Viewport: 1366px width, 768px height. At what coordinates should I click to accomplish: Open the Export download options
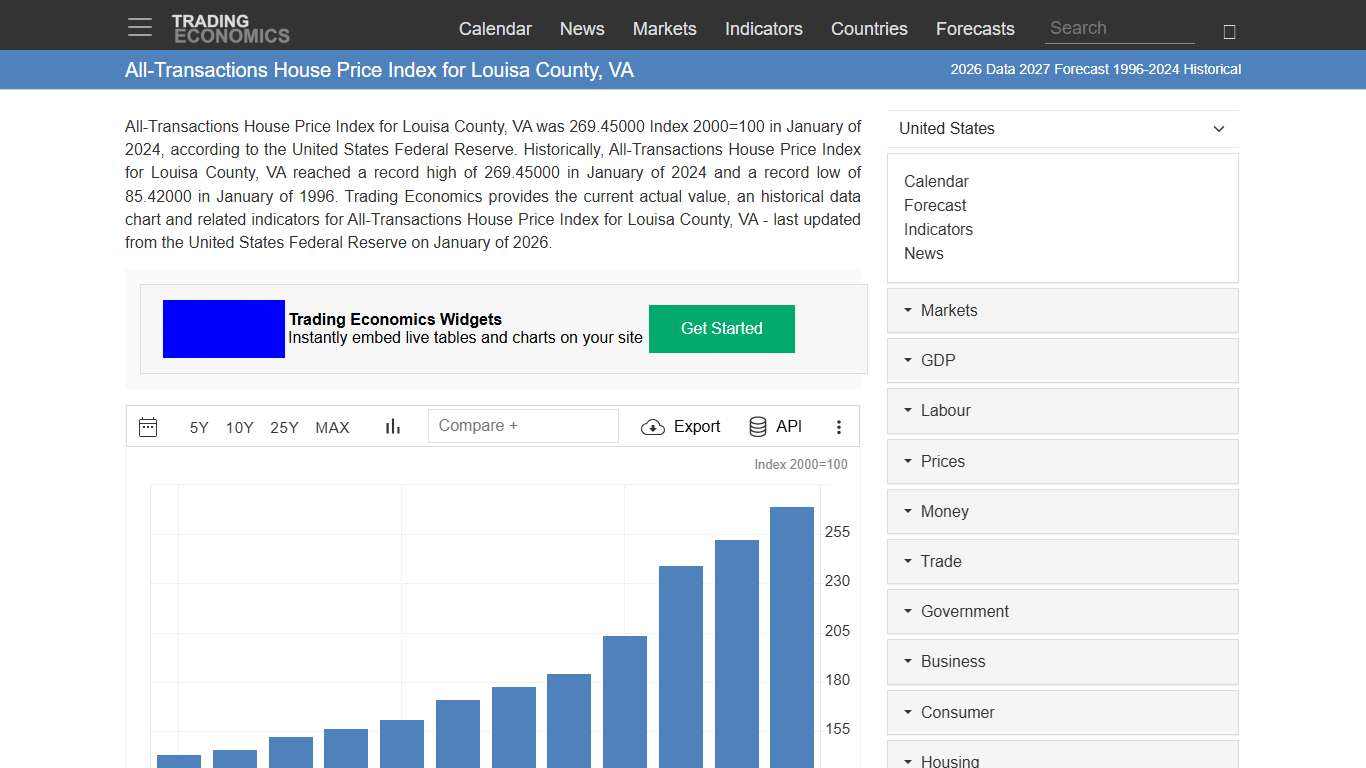pyautogui.click(x=681, y=426)
